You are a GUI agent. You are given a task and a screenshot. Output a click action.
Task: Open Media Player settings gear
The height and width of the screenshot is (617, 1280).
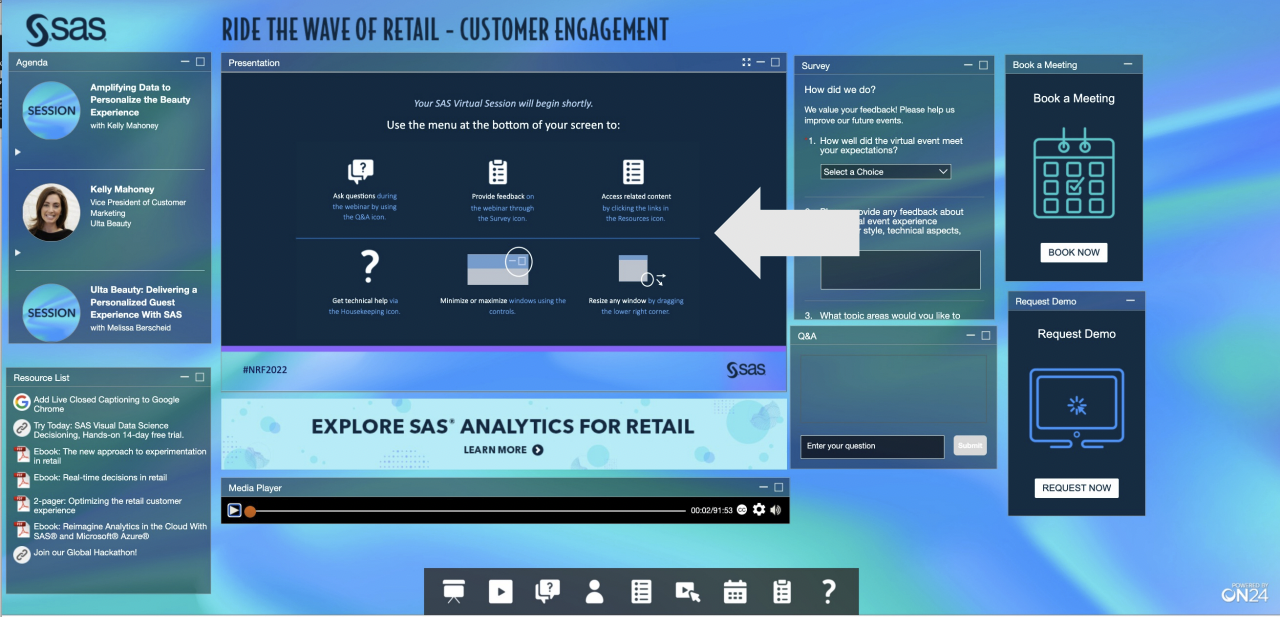coord(759,510)
